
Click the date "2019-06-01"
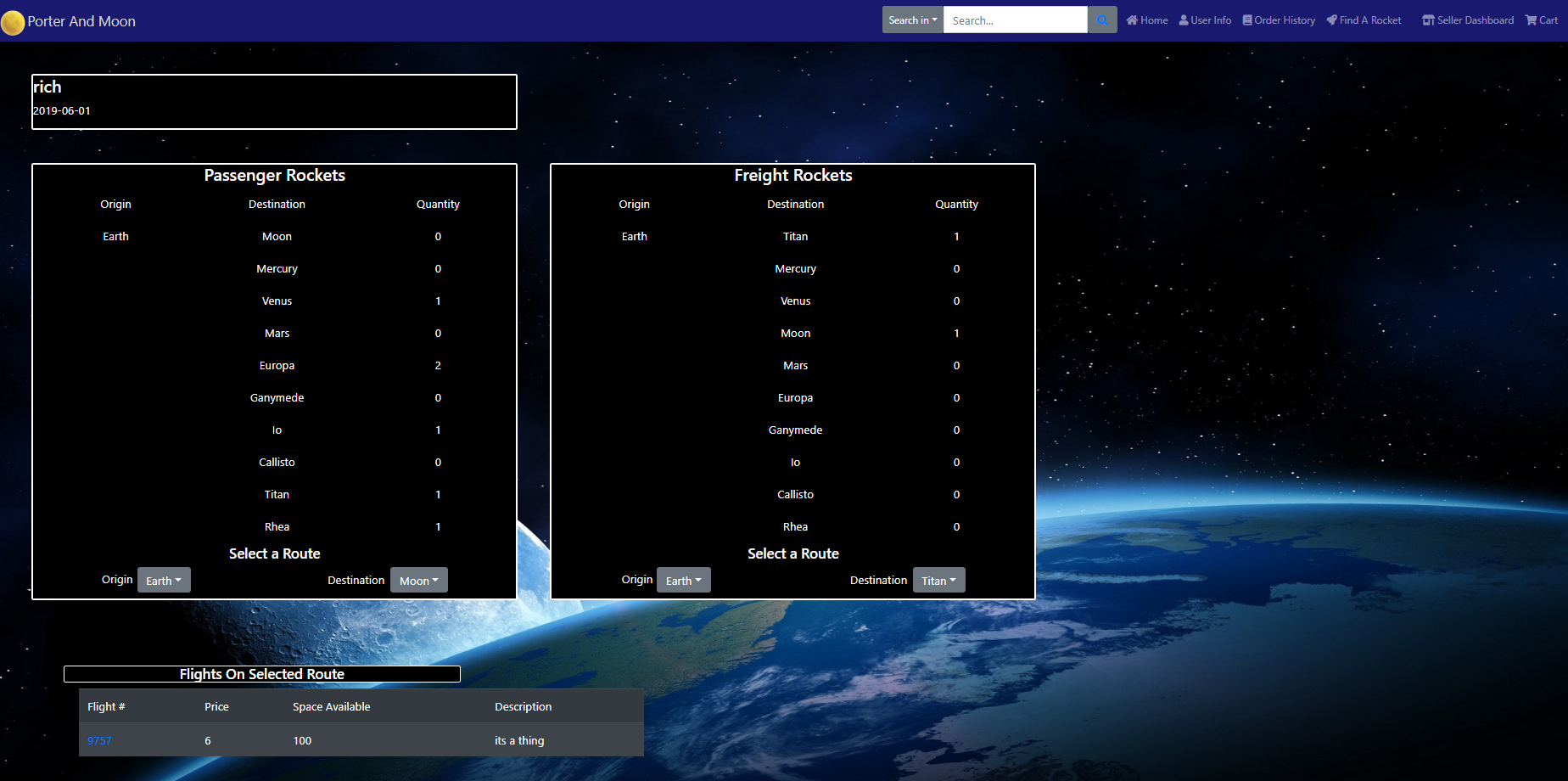click(62, 111)
